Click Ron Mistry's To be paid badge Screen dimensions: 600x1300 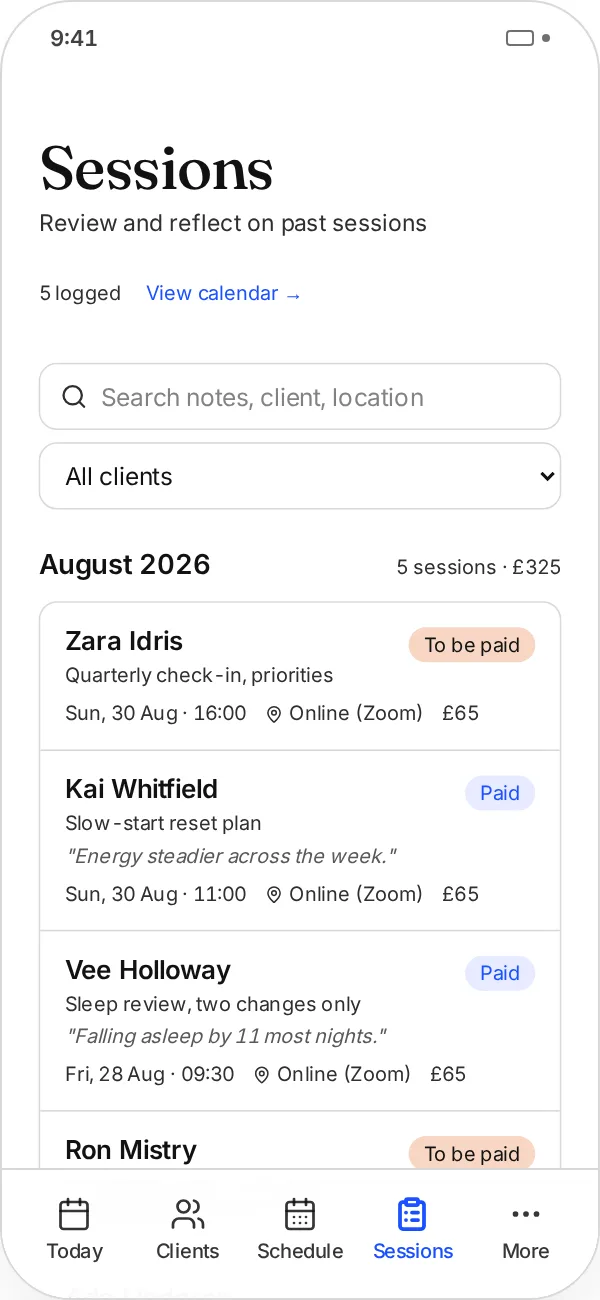(472, 1153)
